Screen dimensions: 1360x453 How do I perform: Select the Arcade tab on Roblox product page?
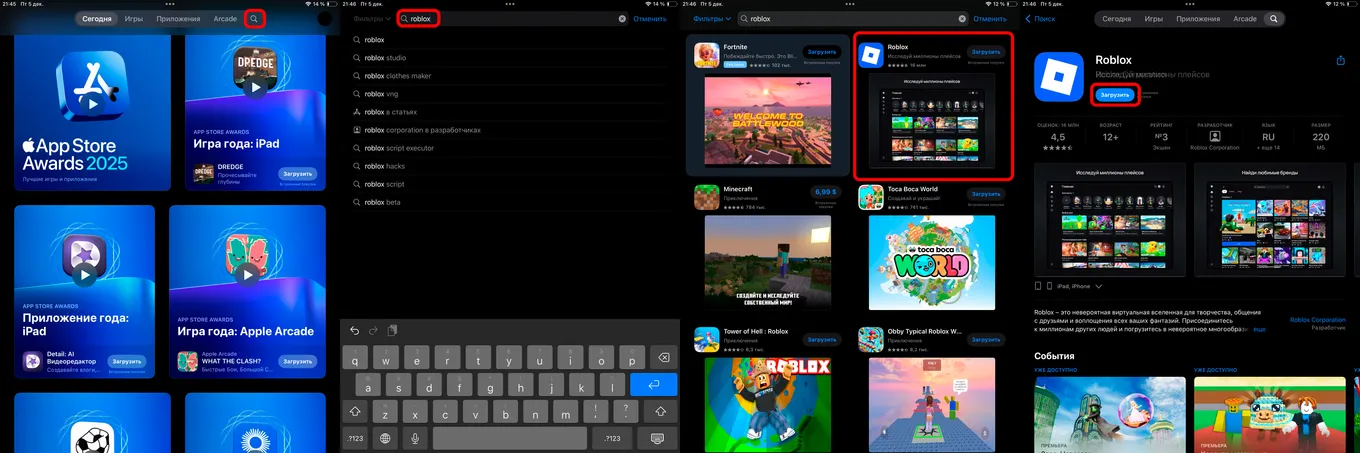(1245, 19)
